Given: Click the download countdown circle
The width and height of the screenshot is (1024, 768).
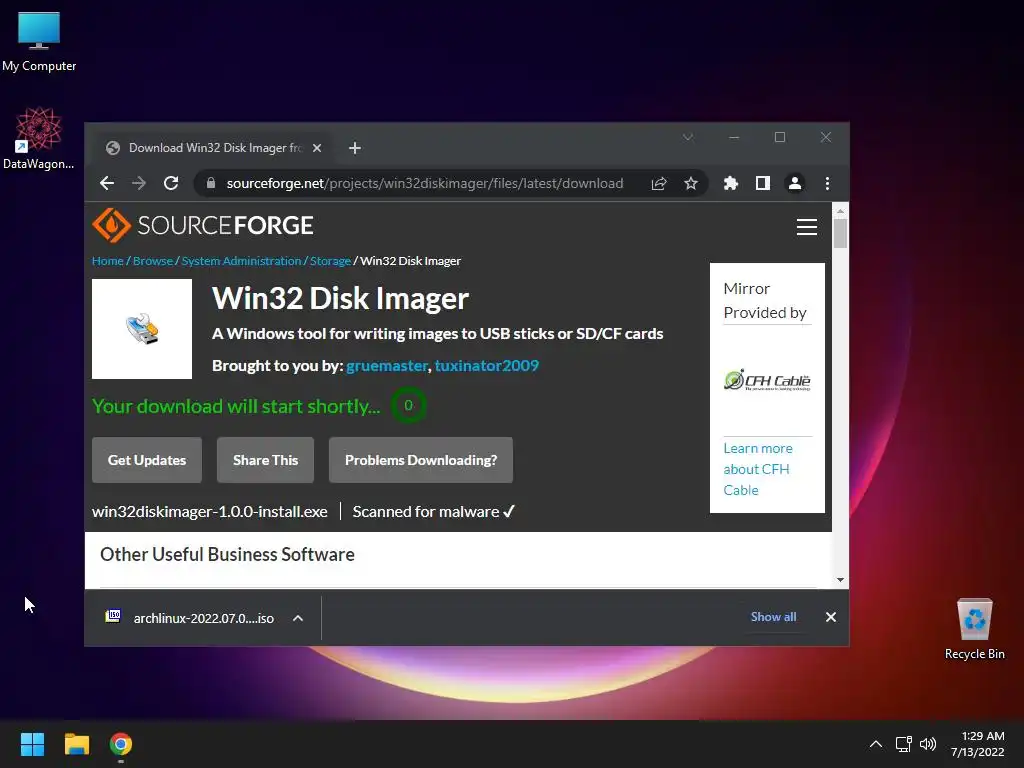Looking at the screenshot, I should [408, 406].
